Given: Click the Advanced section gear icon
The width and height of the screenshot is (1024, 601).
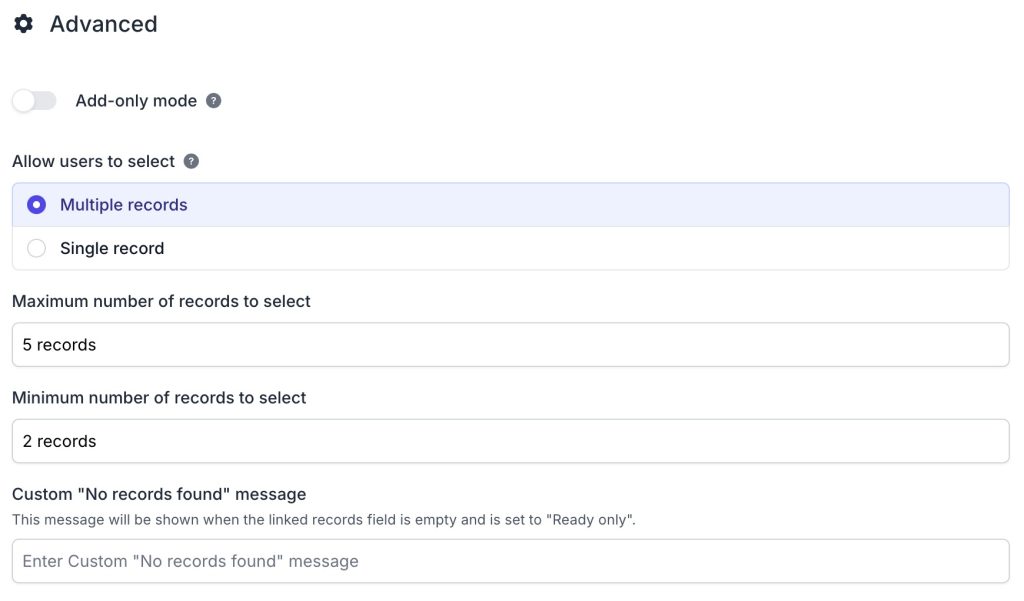Looking at the screenshot, I should point(23,24).
